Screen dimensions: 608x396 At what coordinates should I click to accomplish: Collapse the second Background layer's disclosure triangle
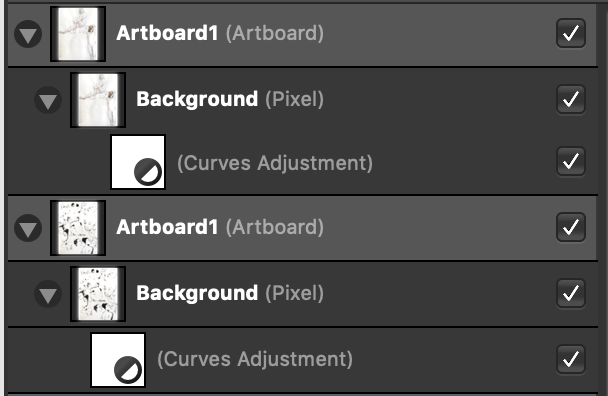48,294
